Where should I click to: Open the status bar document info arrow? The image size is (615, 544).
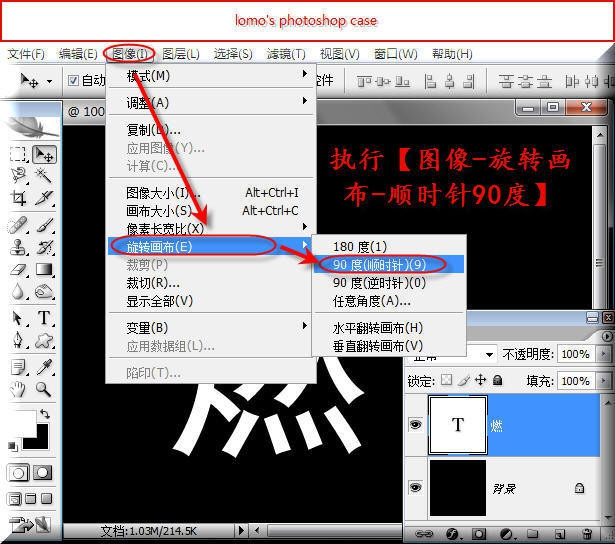click(241, 531)
